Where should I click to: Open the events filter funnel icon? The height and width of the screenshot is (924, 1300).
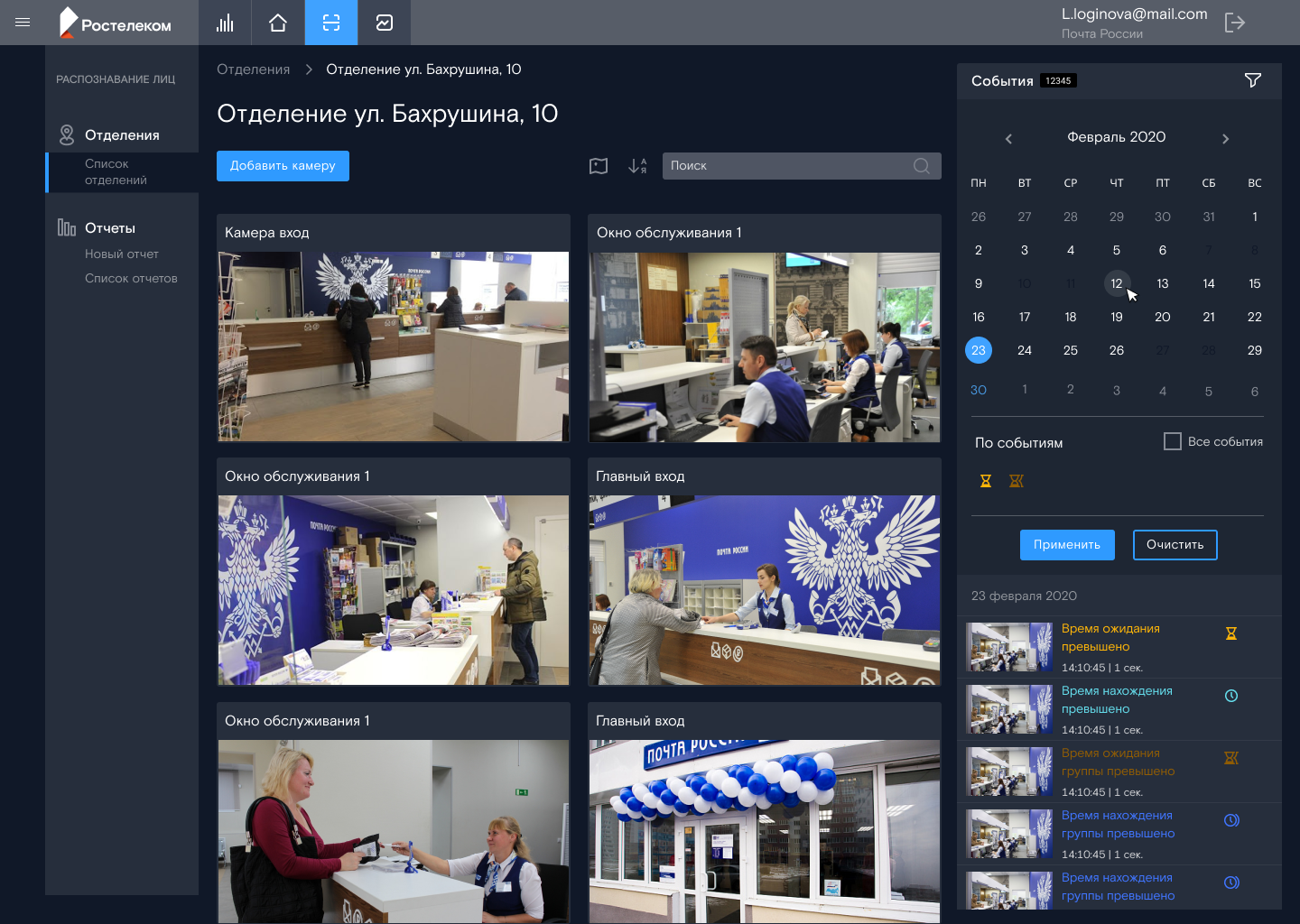pyautogui.click(x=1253, y=80)
